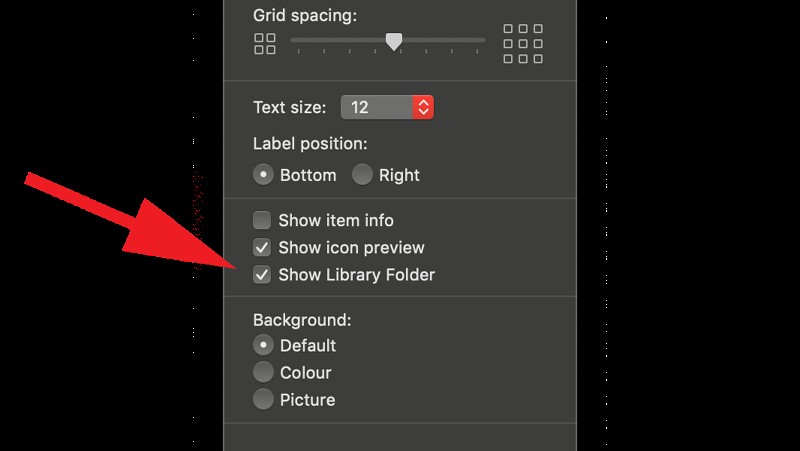Click the 'Grid spacing:' label
Image resolution: width=800 pixels, height=451 pixels.
[x=305, y=15]
